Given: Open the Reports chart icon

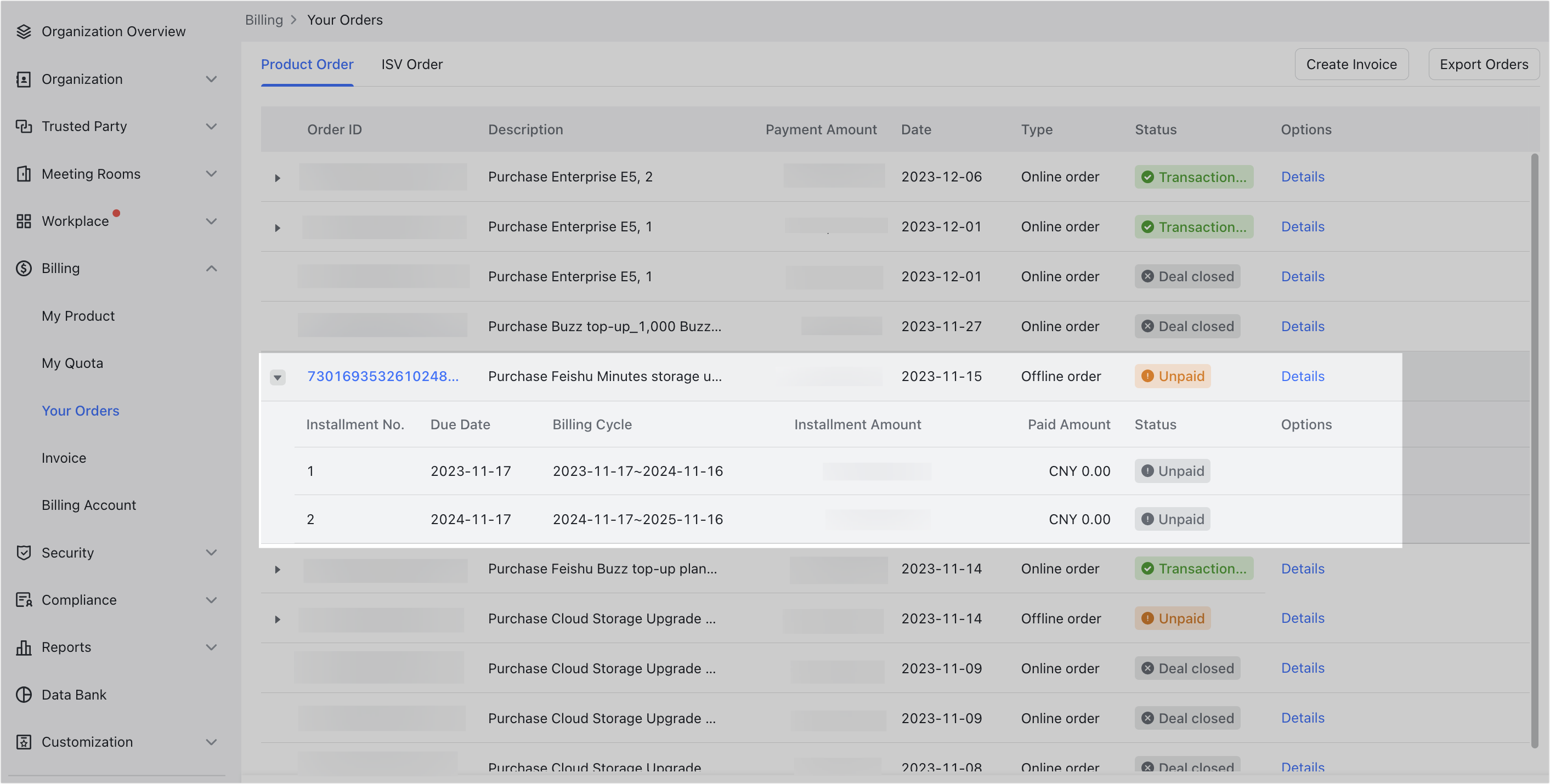Looking at the screenshot, I should point(24,647).
